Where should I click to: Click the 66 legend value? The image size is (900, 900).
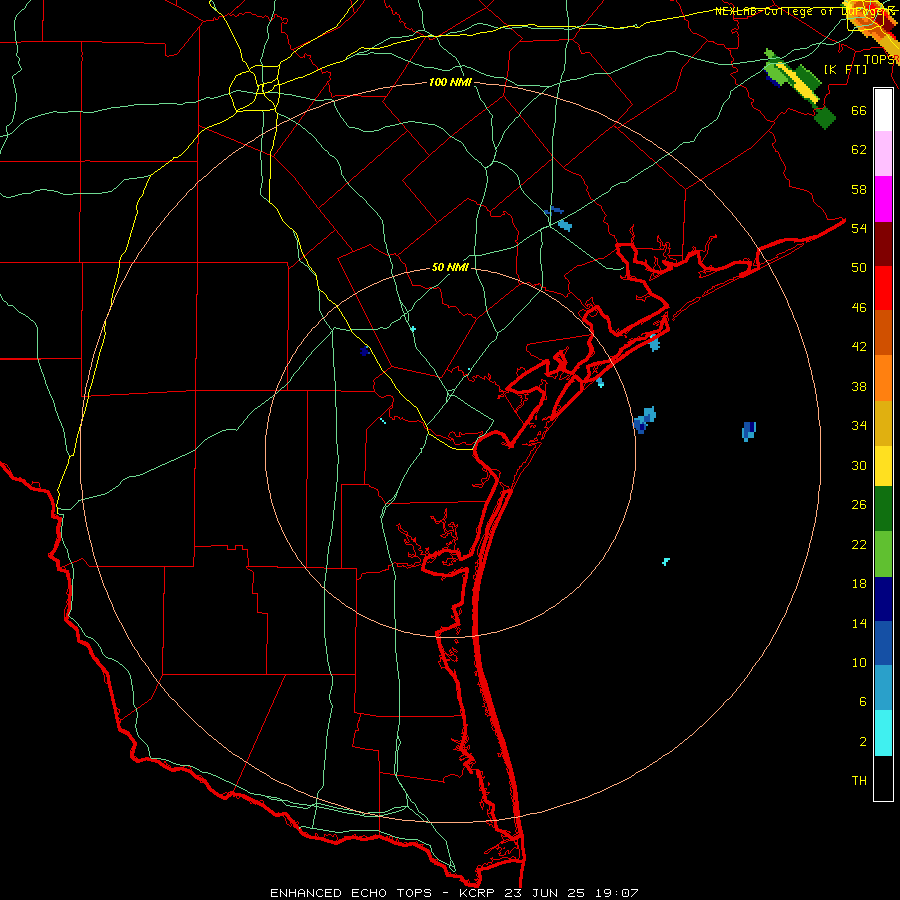click(859, 110)
